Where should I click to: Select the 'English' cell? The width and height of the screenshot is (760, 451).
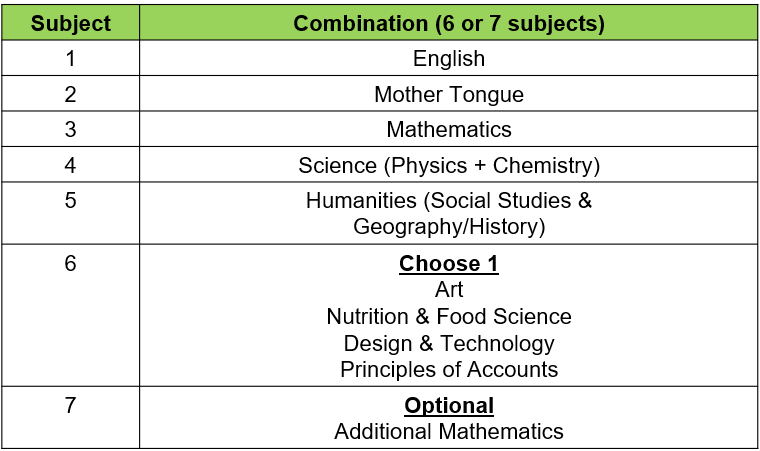click(x=449, y=58)
